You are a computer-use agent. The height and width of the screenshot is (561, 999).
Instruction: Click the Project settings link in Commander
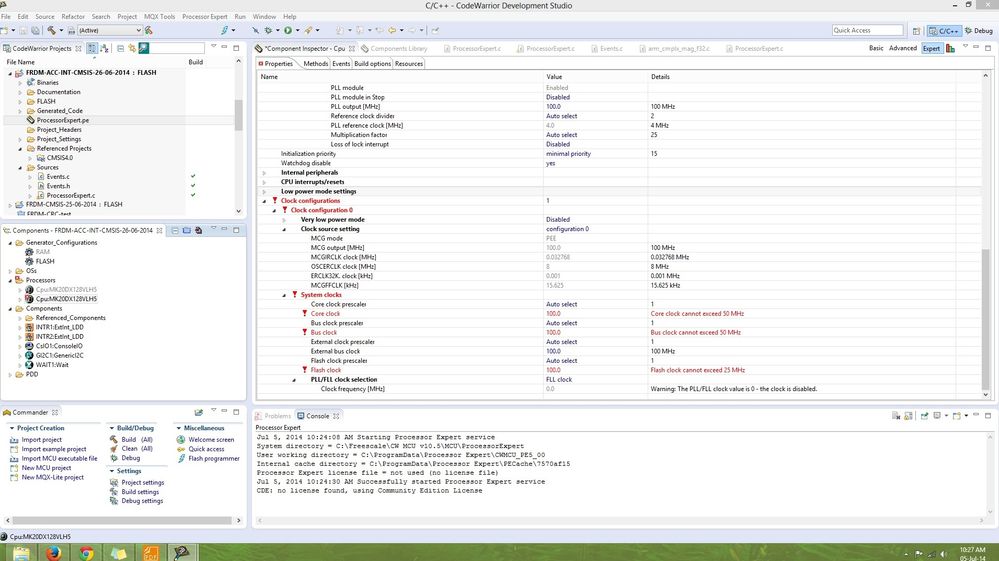[142, 482]
